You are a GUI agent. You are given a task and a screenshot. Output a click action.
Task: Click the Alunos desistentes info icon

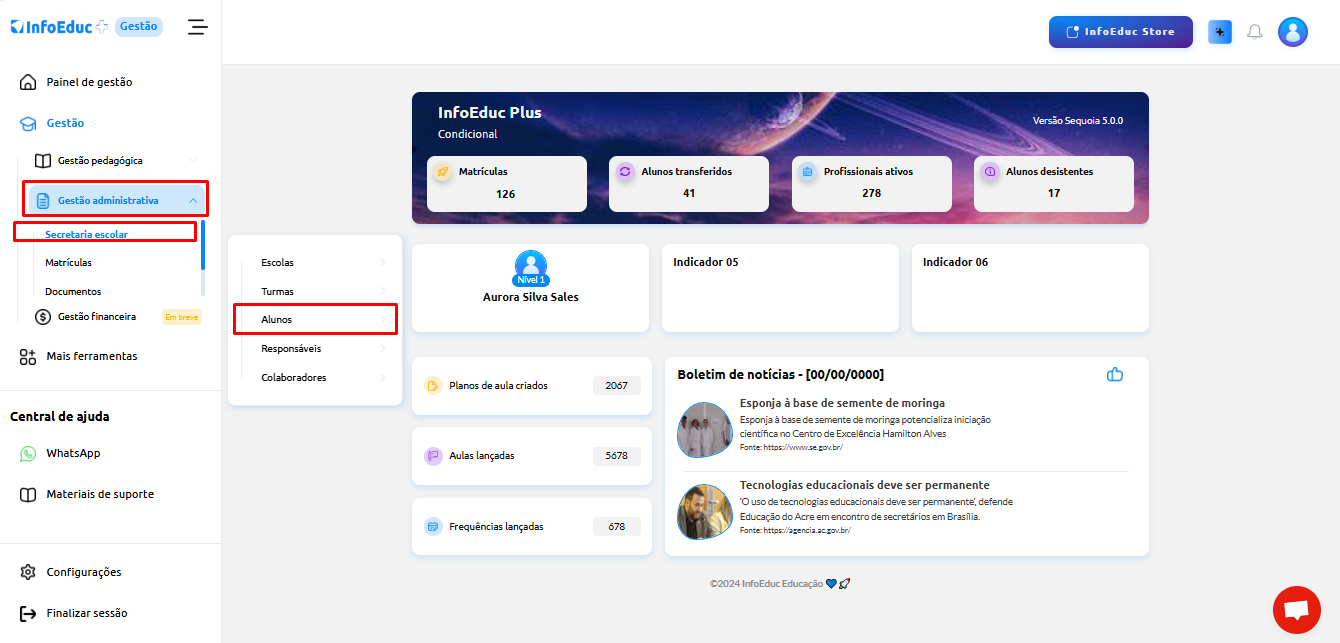990,172
